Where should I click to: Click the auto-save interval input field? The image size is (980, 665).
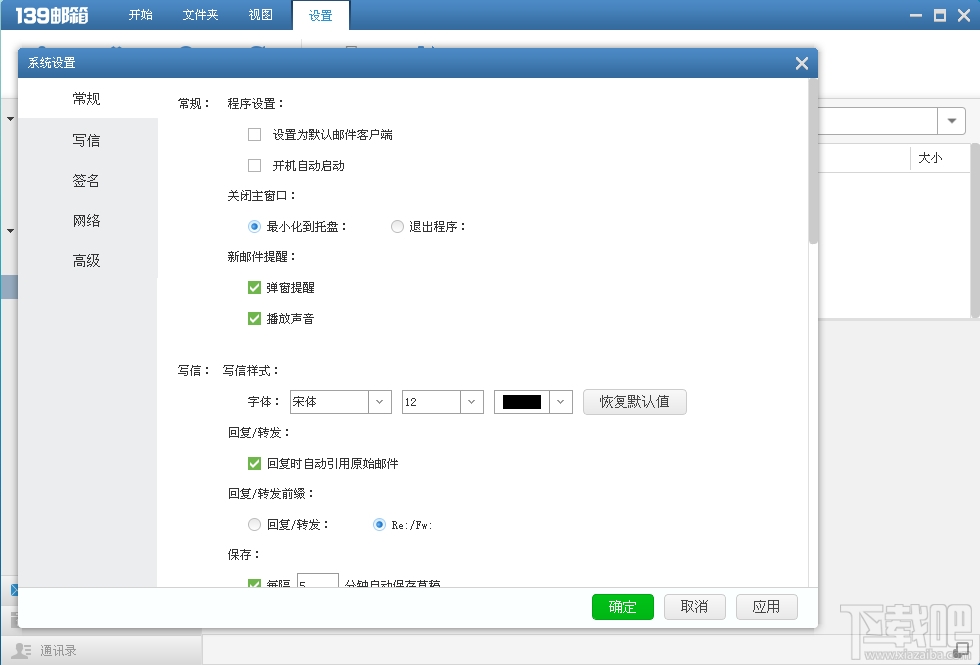[317, 580]
